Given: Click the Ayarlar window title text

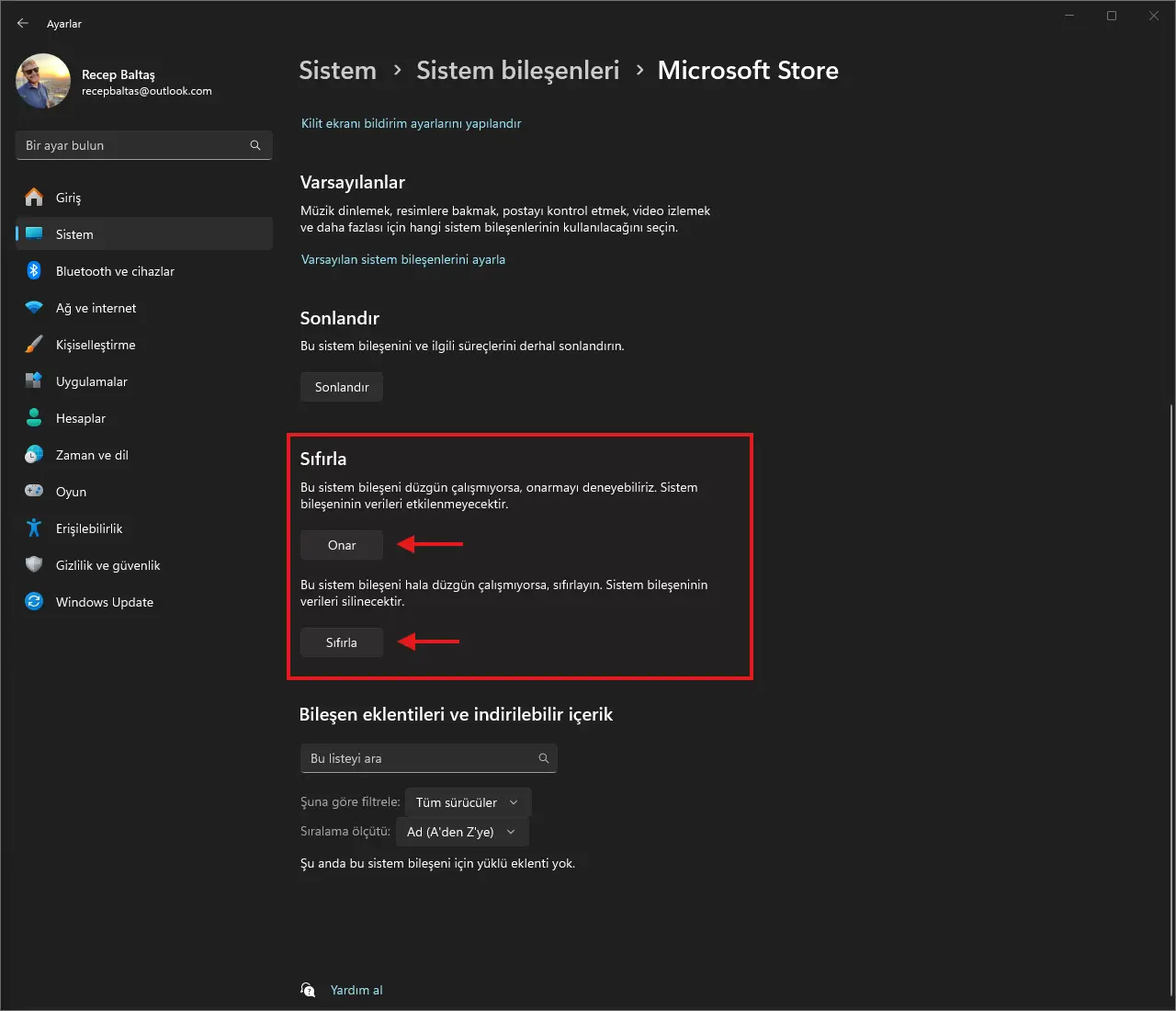Looking at the screenshot, I should pos(64,24).
